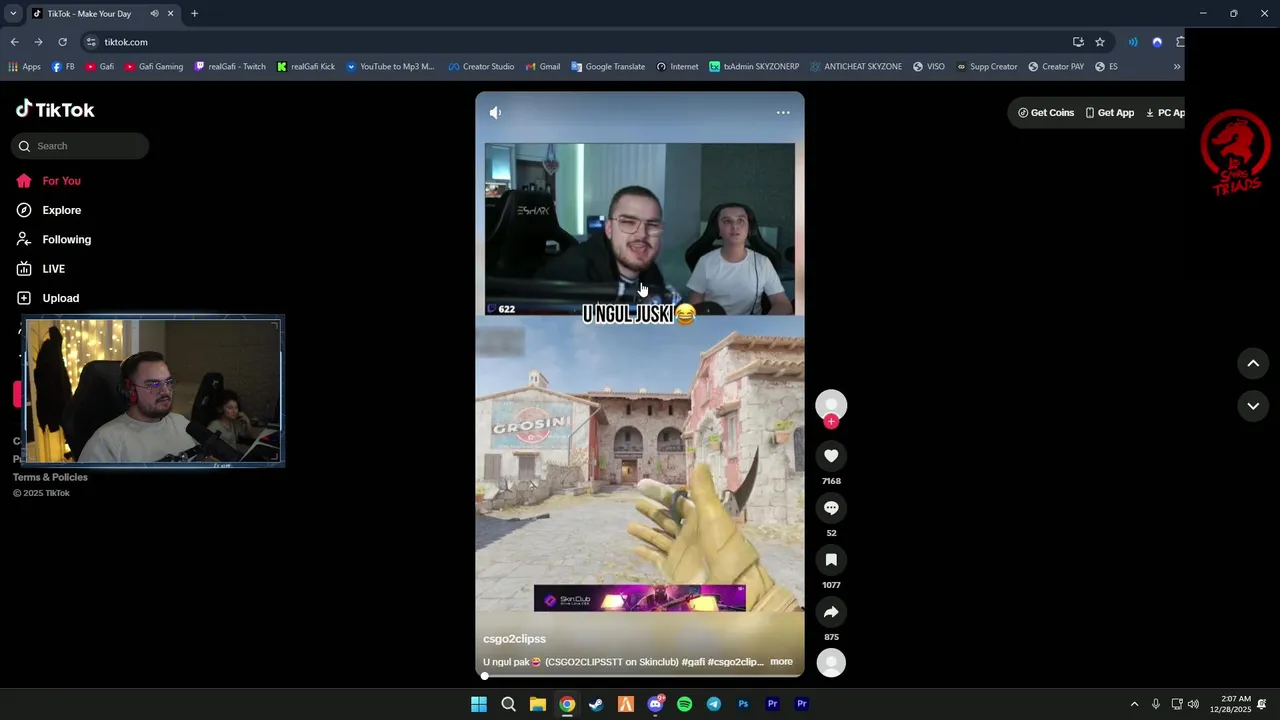Focus the TikTok Search field
Screen dimensions: 1280x720
(80, 146)
